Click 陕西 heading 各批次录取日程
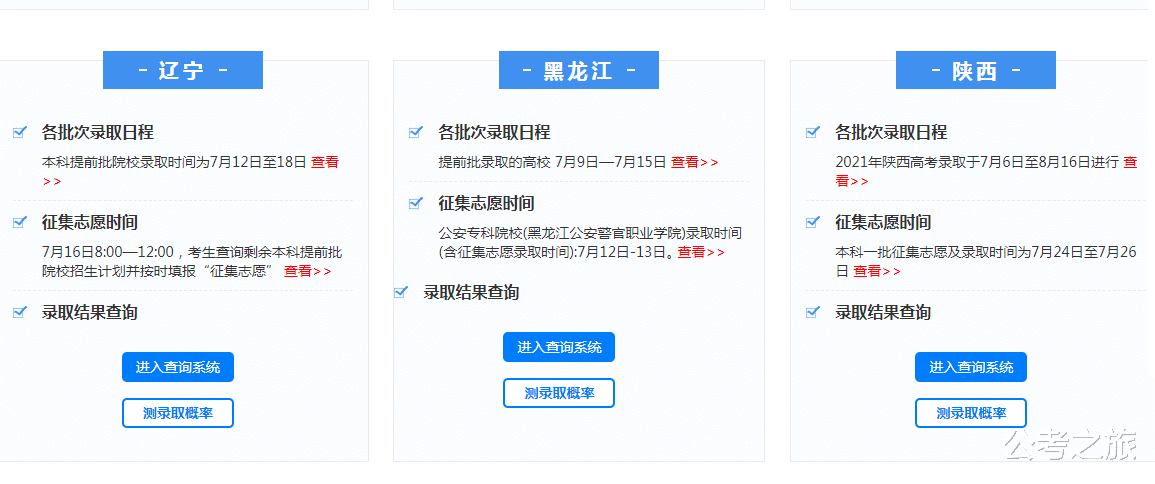Screen dimensions: 1155x484 (891, 133)
